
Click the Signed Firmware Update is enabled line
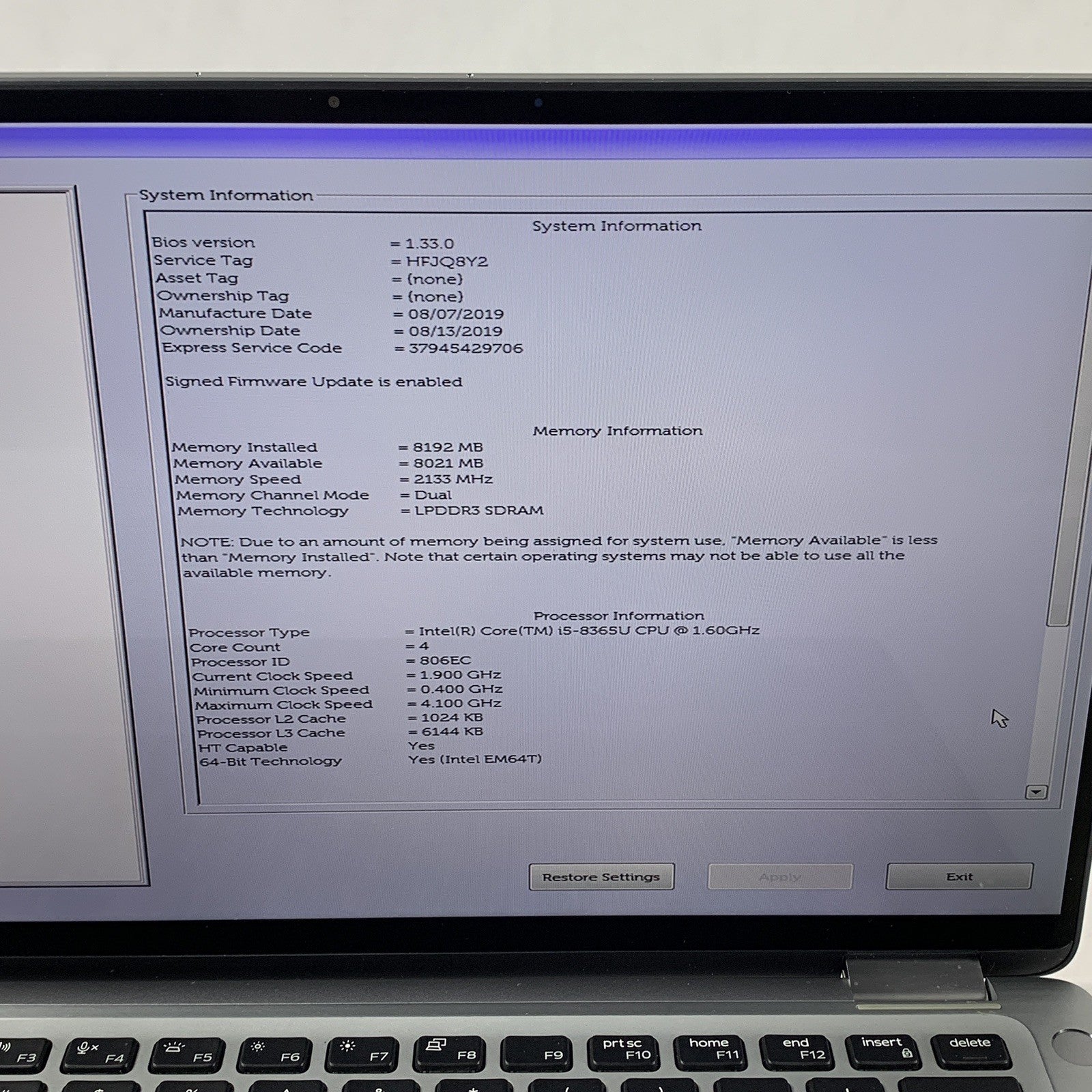point(313,382)
